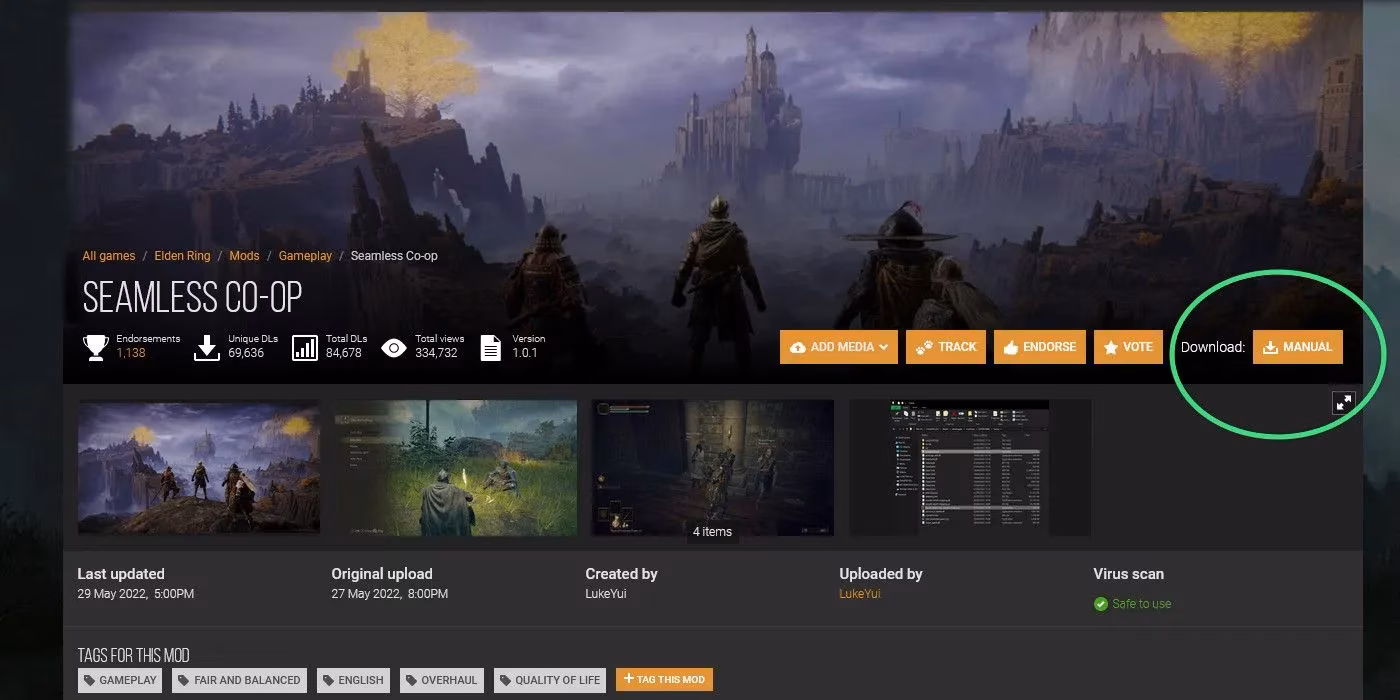Screen dimensions: 1400x700
Task: Open the Add Media dropdown
Action: 839,347
